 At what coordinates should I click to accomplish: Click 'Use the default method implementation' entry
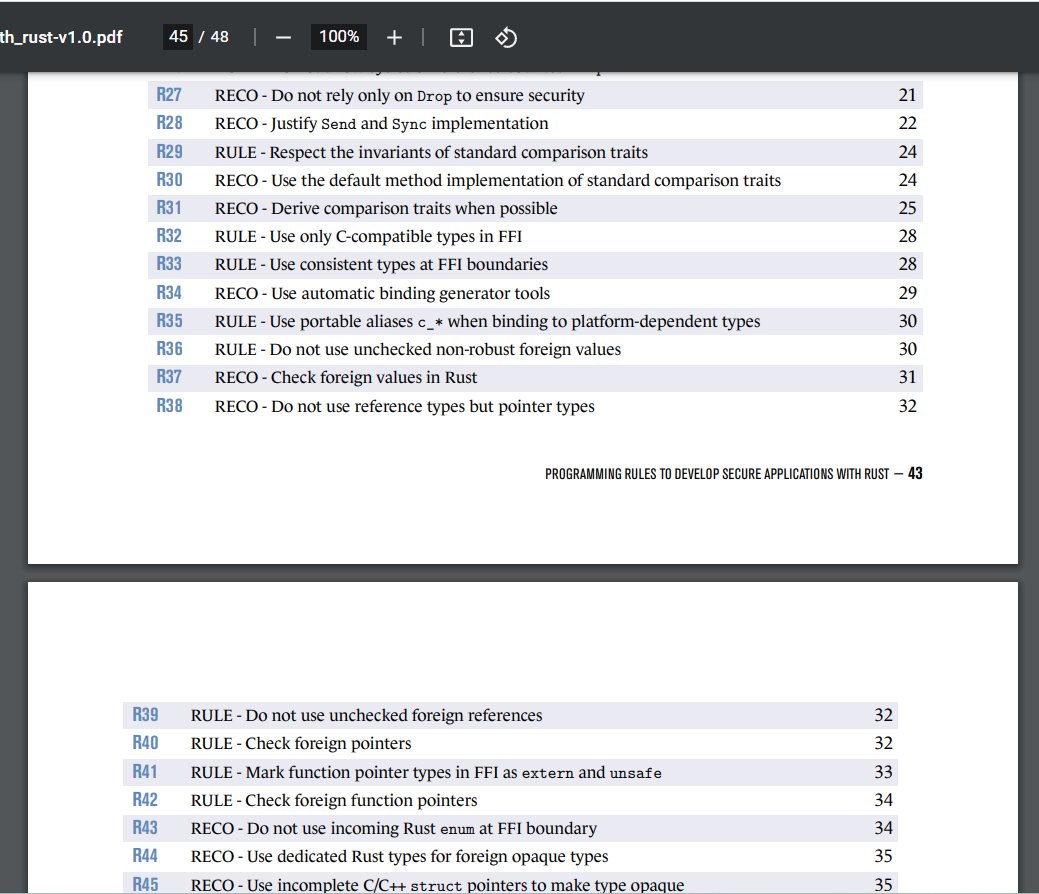[x=498, y=180]
